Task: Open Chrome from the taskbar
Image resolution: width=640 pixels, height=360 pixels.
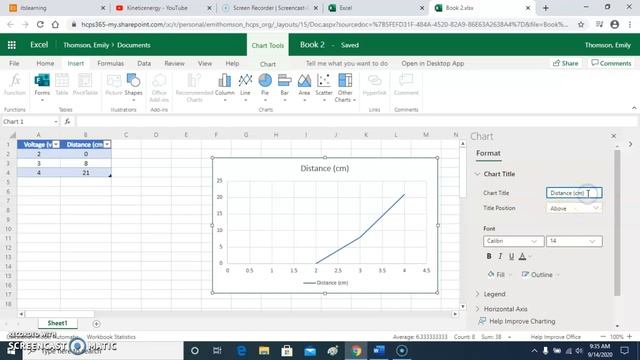Action: [356, 351]
